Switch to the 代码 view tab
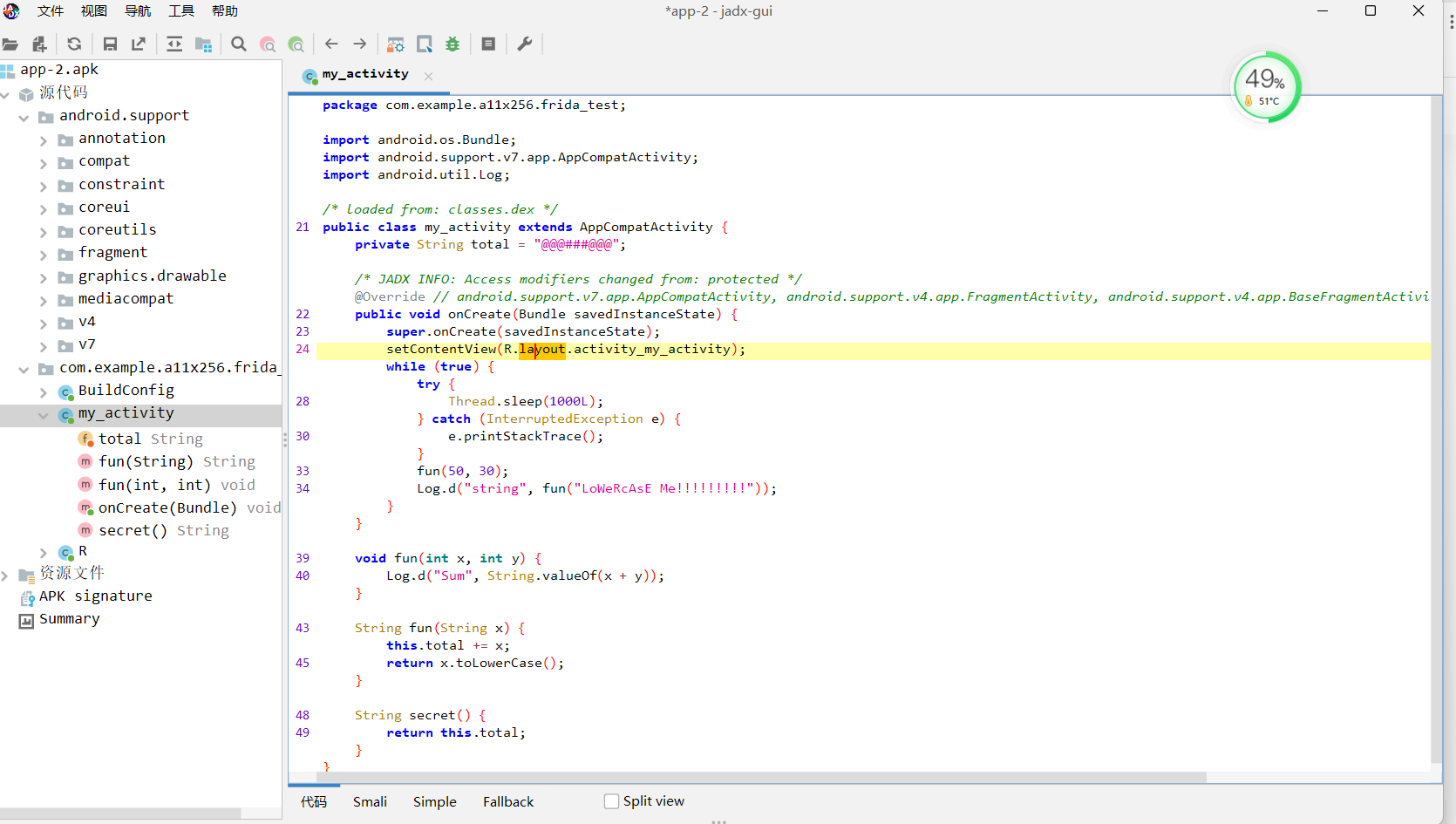Image resolution: width=1456 pixels, height=824 pixels. 314,802
